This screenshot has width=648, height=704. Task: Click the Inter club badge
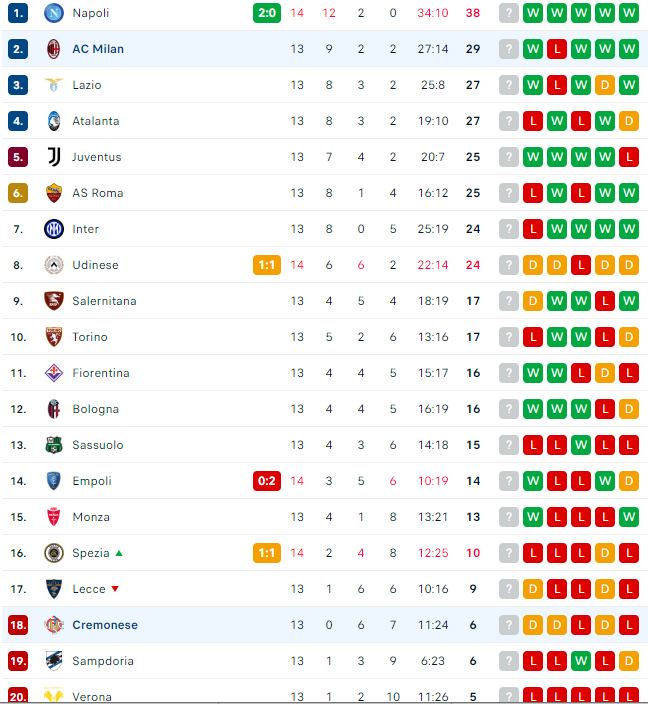click(x=54, y=229)
